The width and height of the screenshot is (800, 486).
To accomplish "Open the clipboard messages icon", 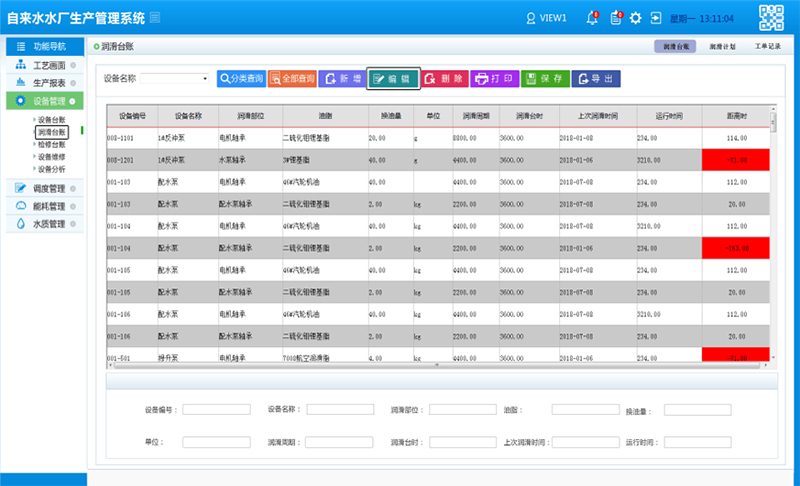I will pyautogui.click(x=615, y=18).
